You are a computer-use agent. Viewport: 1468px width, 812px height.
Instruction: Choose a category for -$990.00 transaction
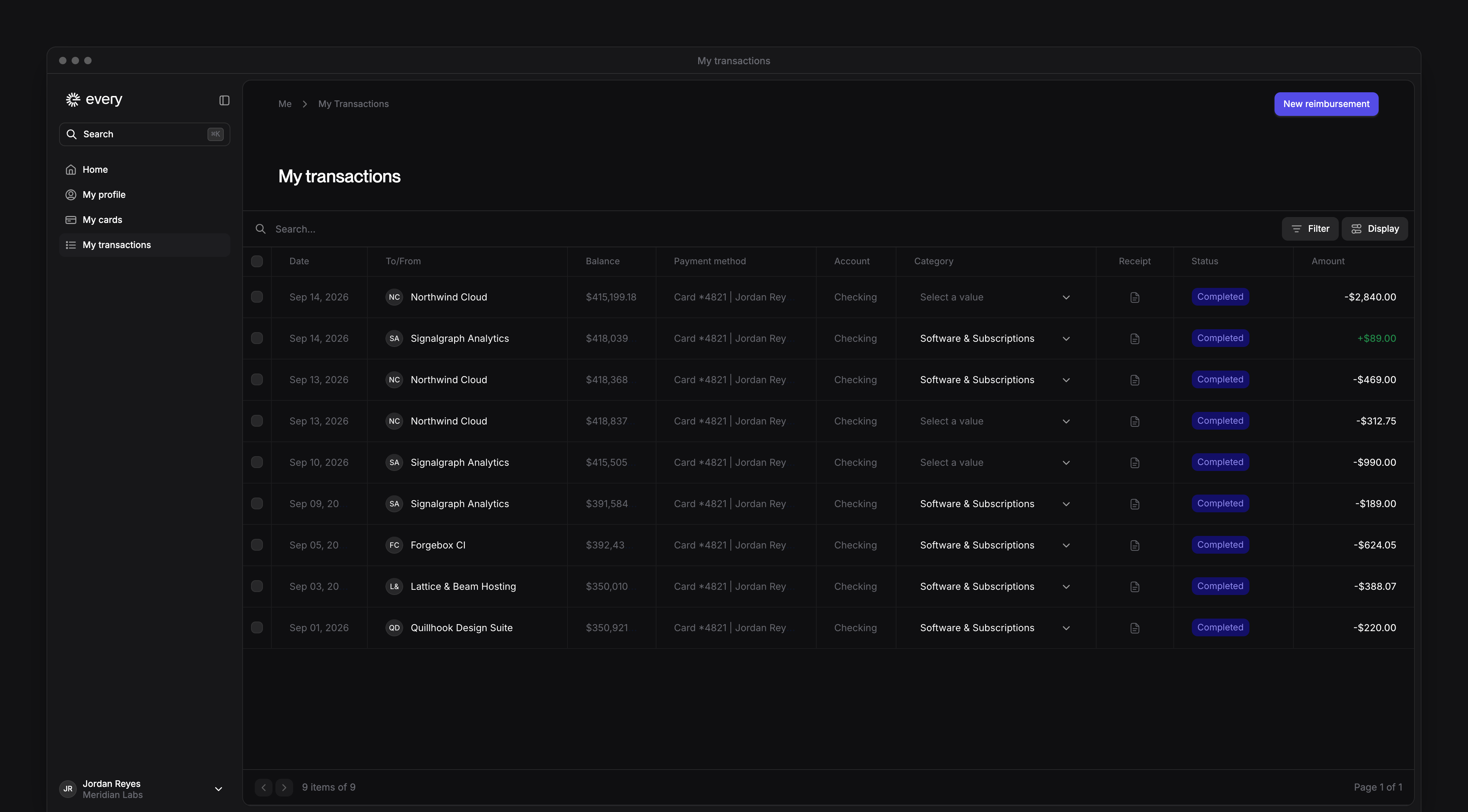(x=995, y=462)
